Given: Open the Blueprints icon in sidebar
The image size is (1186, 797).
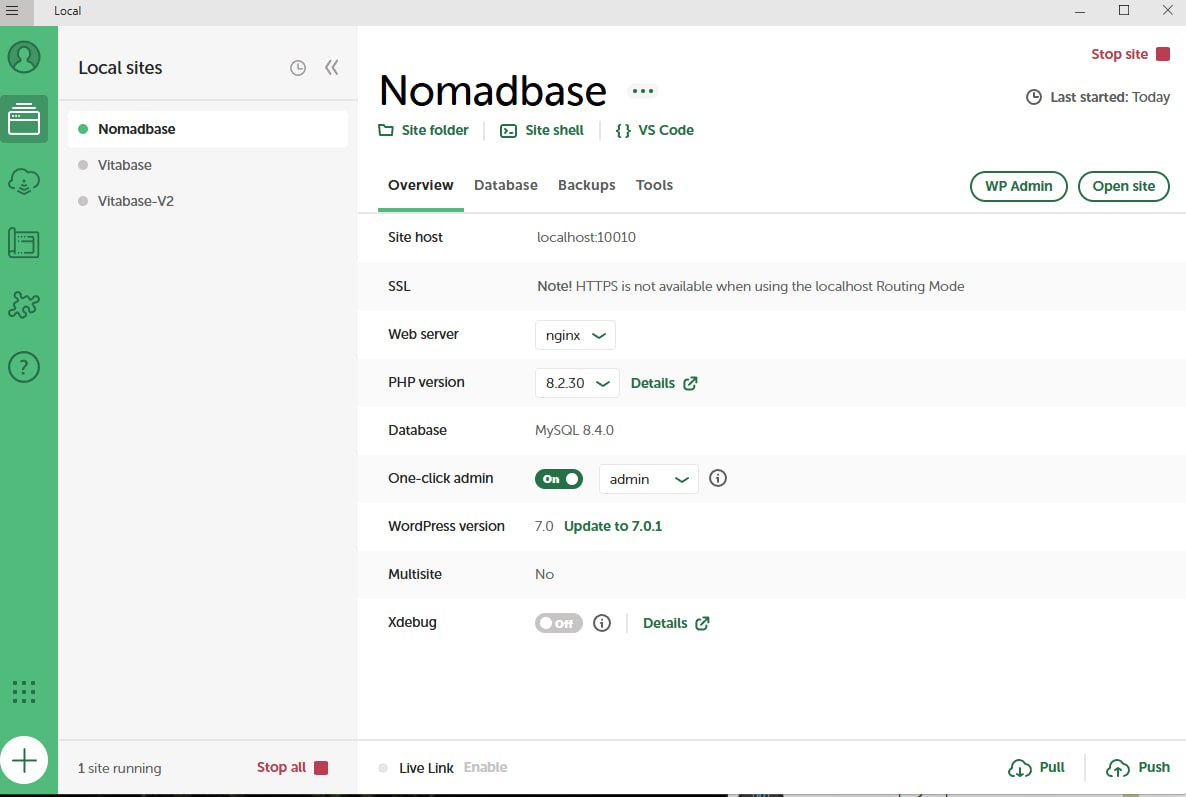Looking at the screenshot, I should pos(23,243).
